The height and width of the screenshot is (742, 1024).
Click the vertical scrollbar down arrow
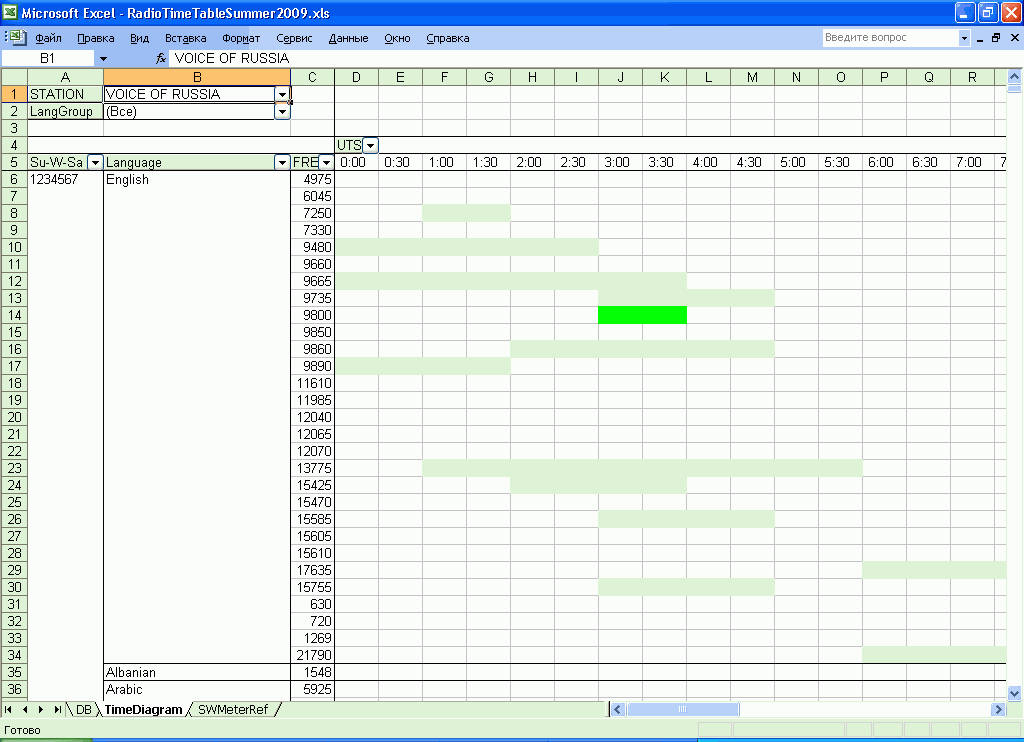pyautogui.click(x=1014, y=693)
